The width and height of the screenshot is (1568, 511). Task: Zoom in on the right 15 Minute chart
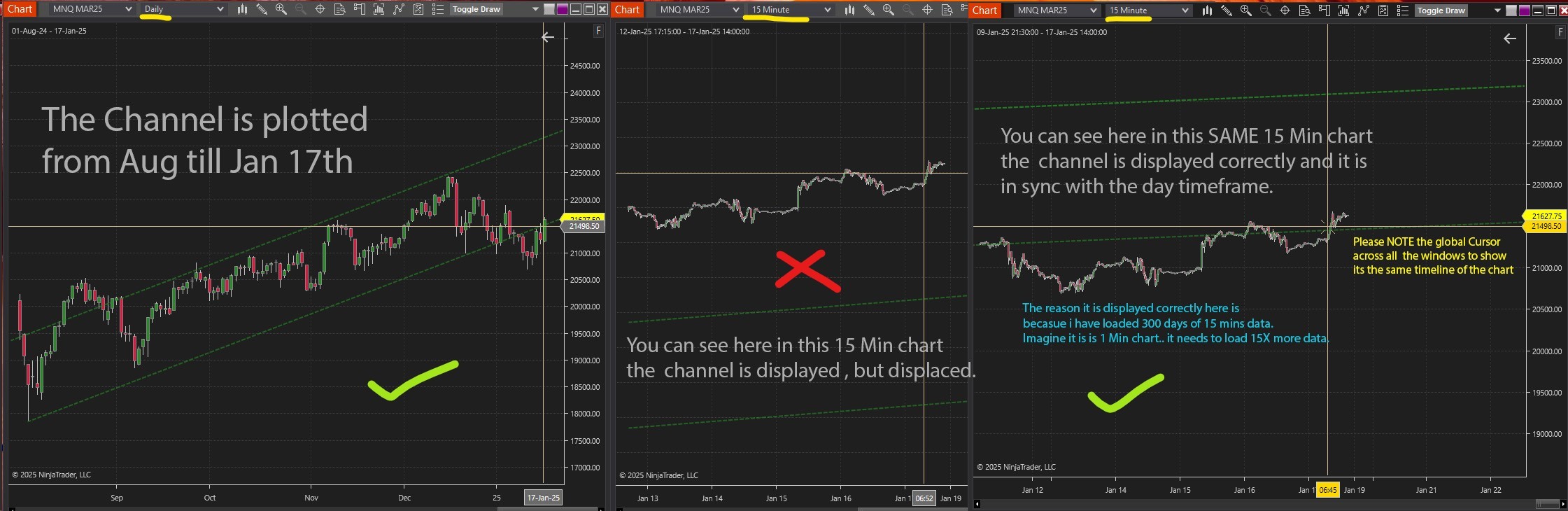point(1246,10)
